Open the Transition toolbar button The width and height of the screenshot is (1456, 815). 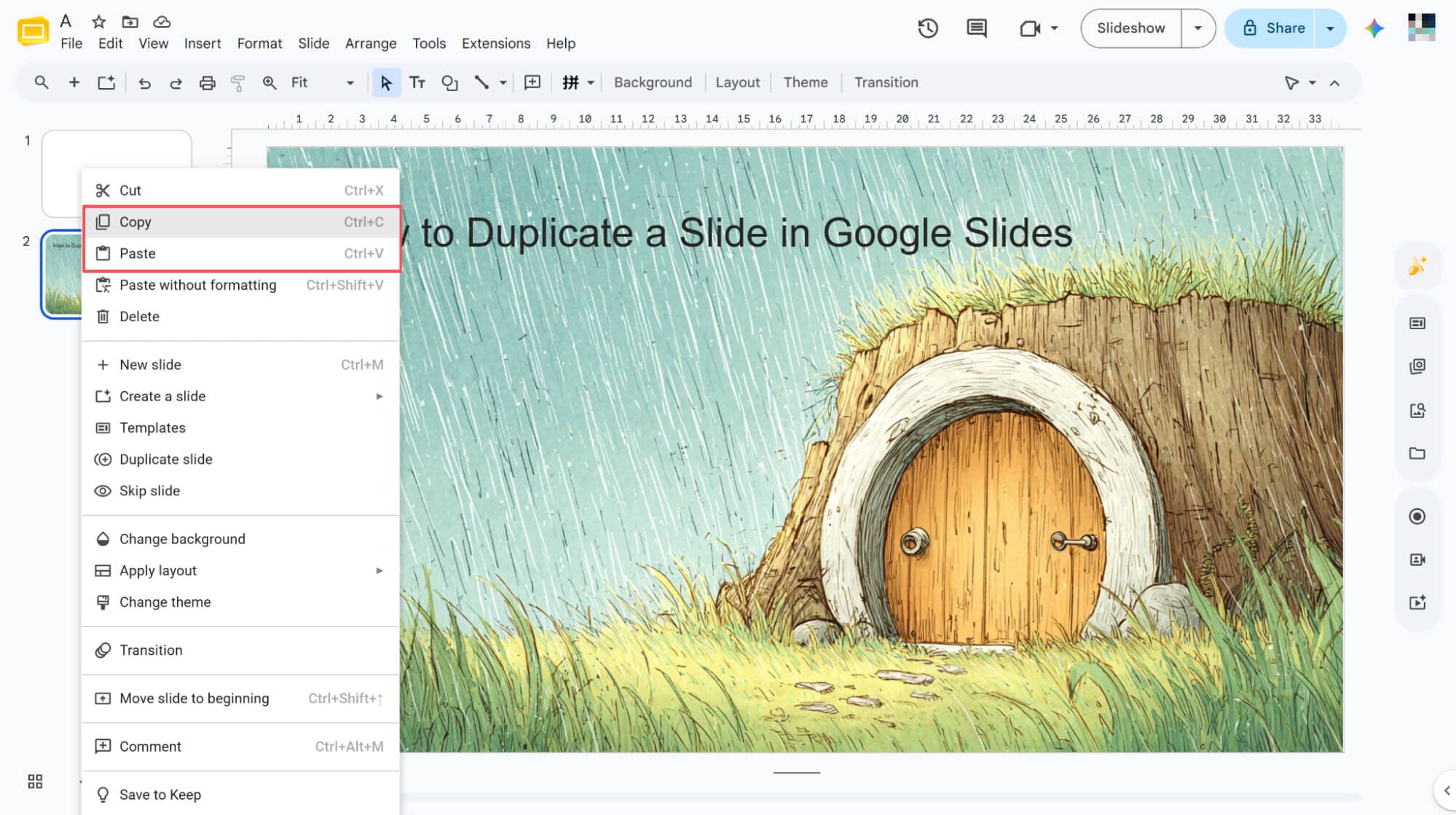tap(886, 83)
